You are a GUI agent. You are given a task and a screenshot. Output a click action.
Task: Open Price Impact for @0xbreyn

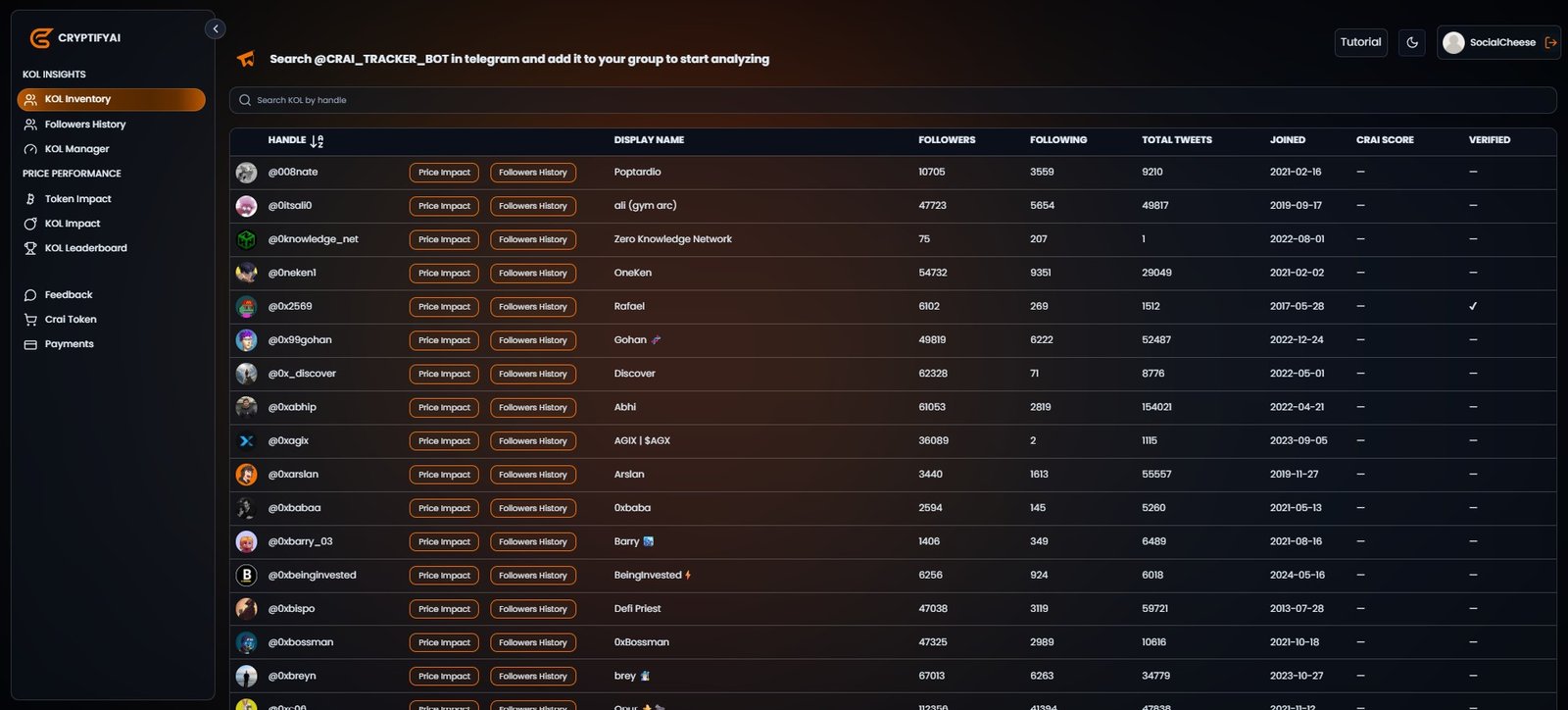(444, 677)
